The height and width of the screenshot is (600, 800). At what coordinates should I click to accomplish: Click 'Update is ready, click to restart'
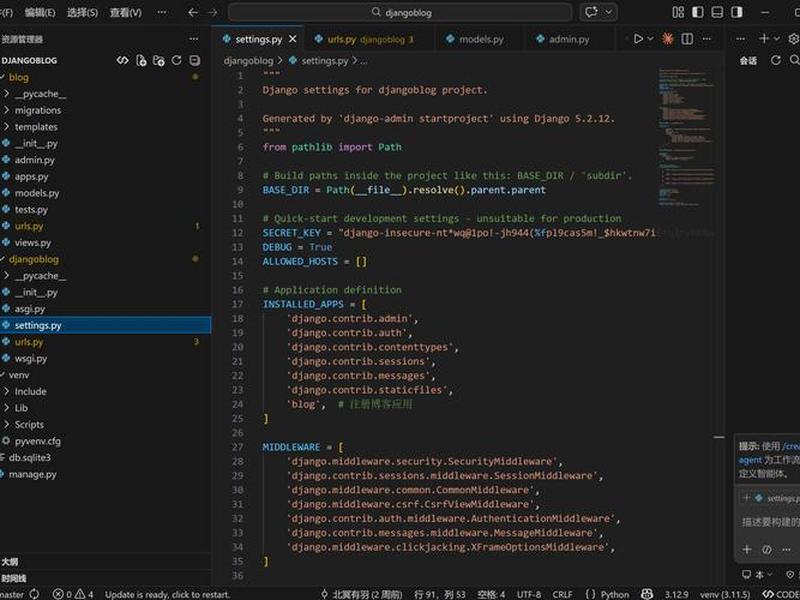(167, 594)
